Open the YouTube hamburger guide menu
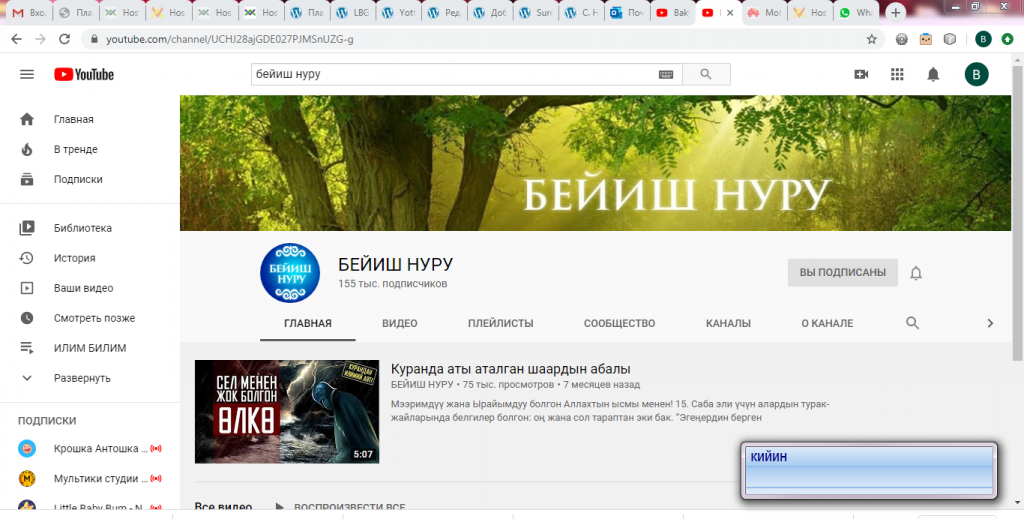Image resolution: width=1024 pixels, height=519 pixels. (27, 74)
